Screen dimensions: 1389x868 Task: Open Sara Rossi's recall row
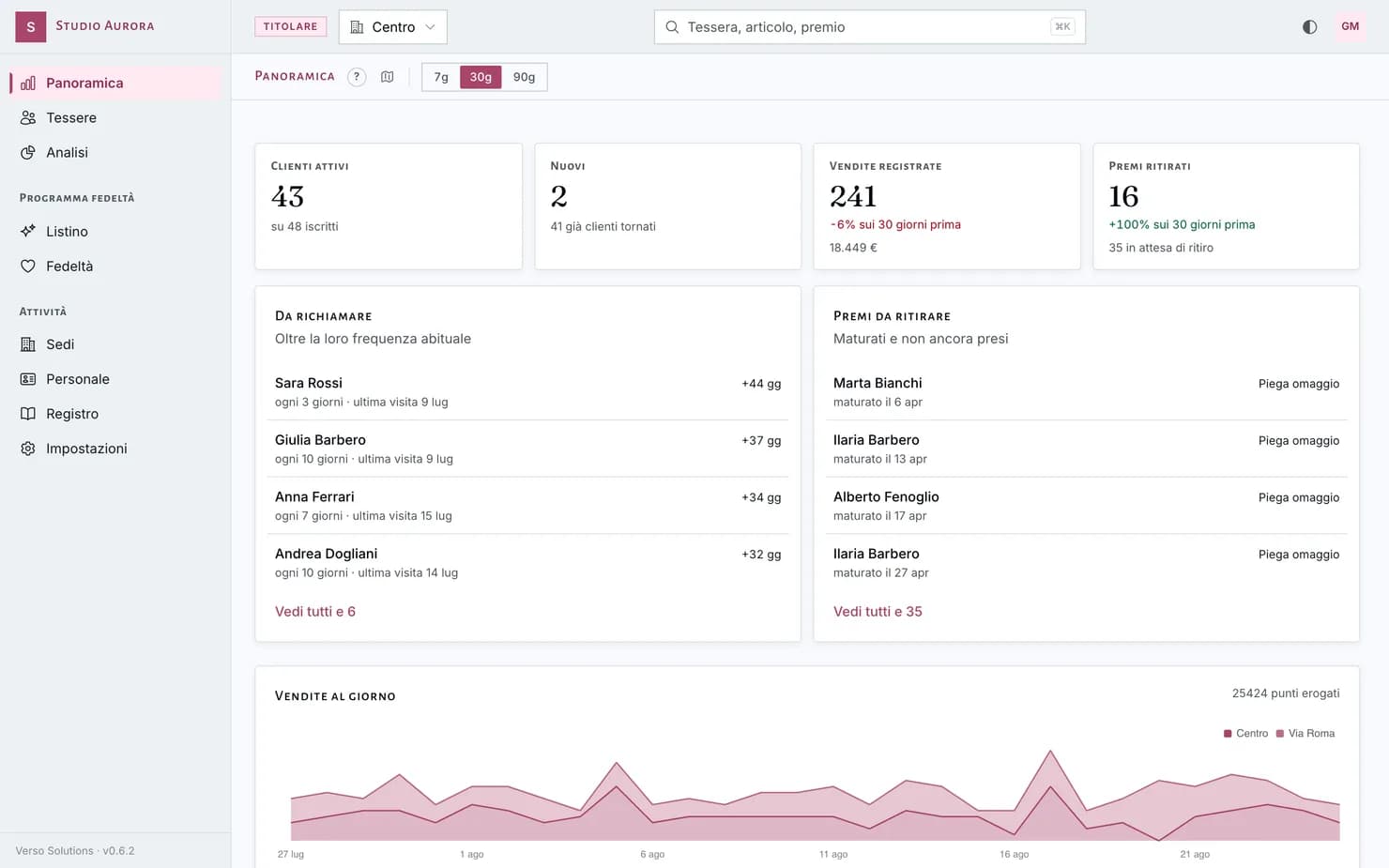(527, 391)
